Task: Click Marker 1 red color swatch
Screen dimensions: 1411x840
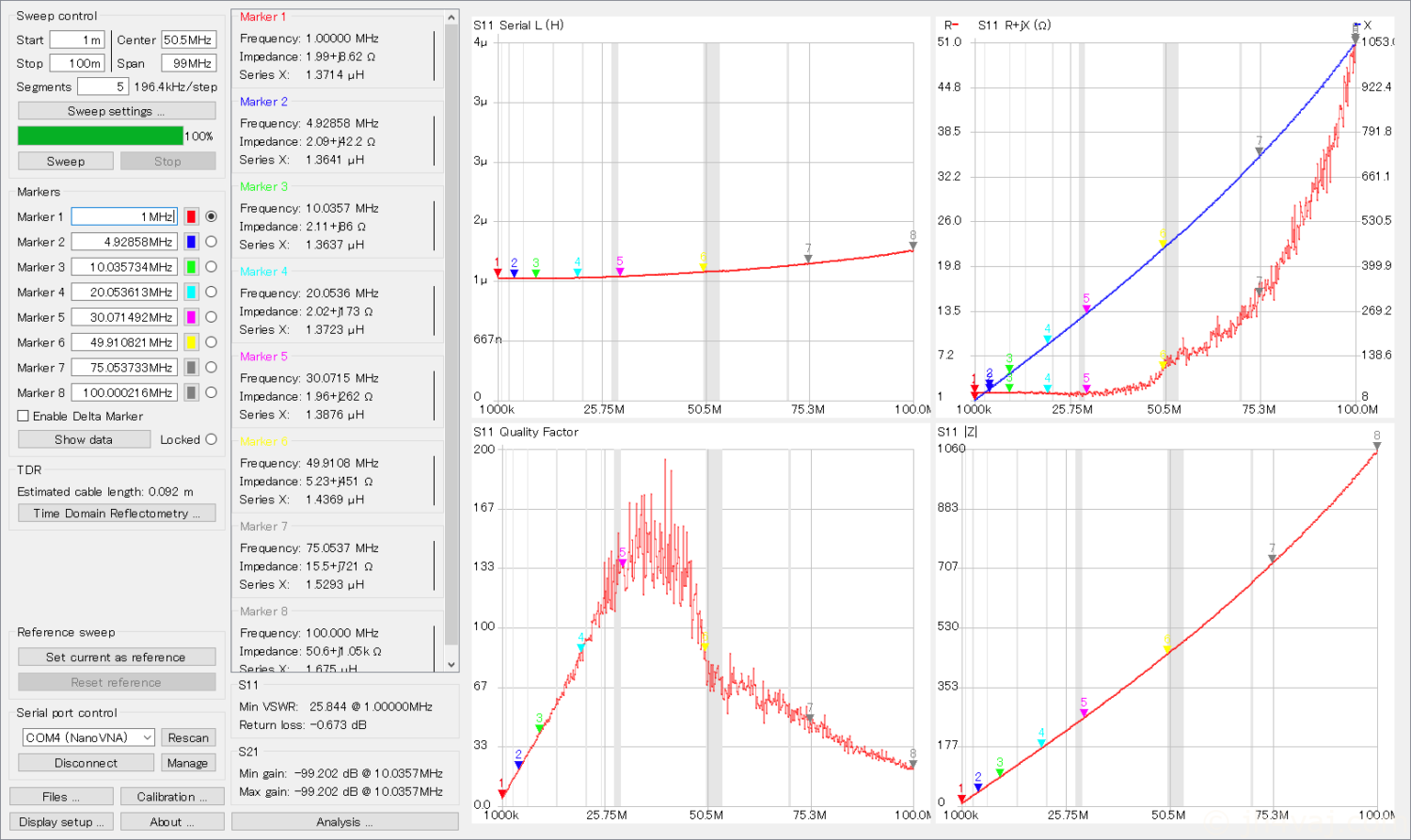Action: pos(191,216)
